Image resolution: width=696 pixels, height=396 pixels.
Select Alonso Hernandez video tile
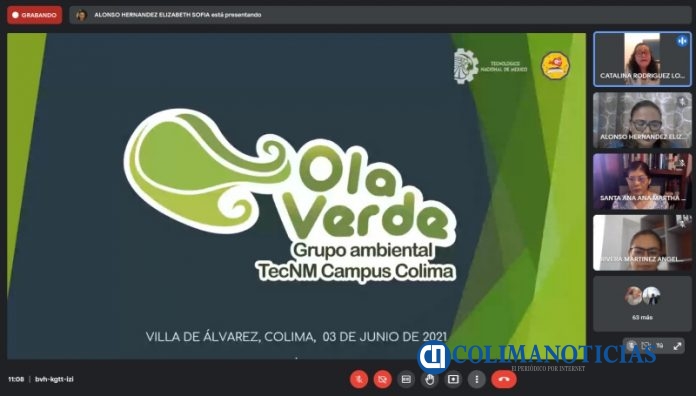coord(642,120)
